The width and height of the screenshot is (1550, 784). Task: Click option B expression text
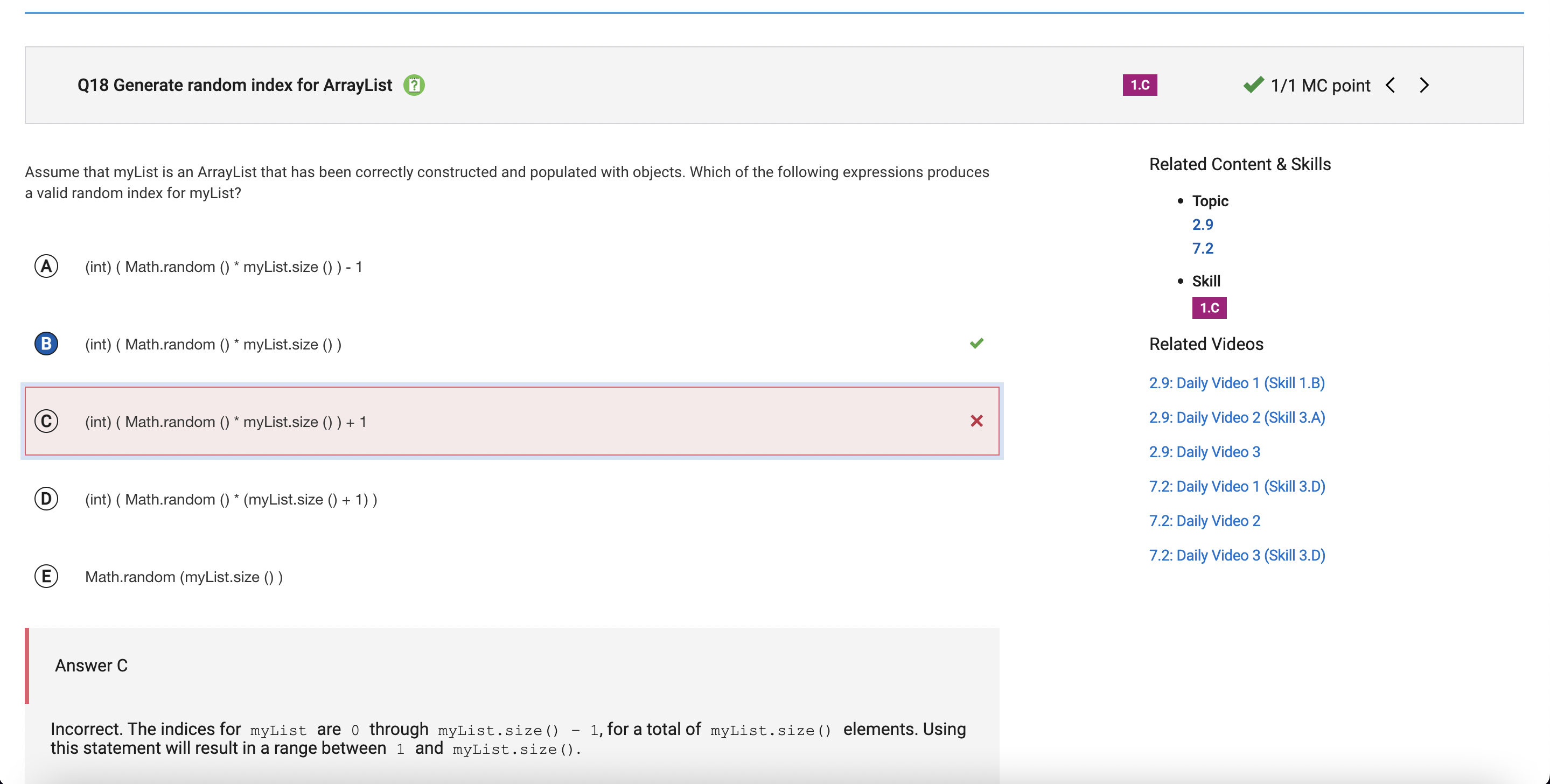213,344
